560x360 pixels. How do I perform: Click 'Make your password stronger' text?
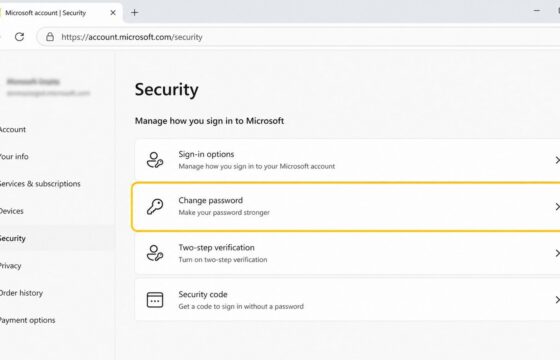[224, 212]
